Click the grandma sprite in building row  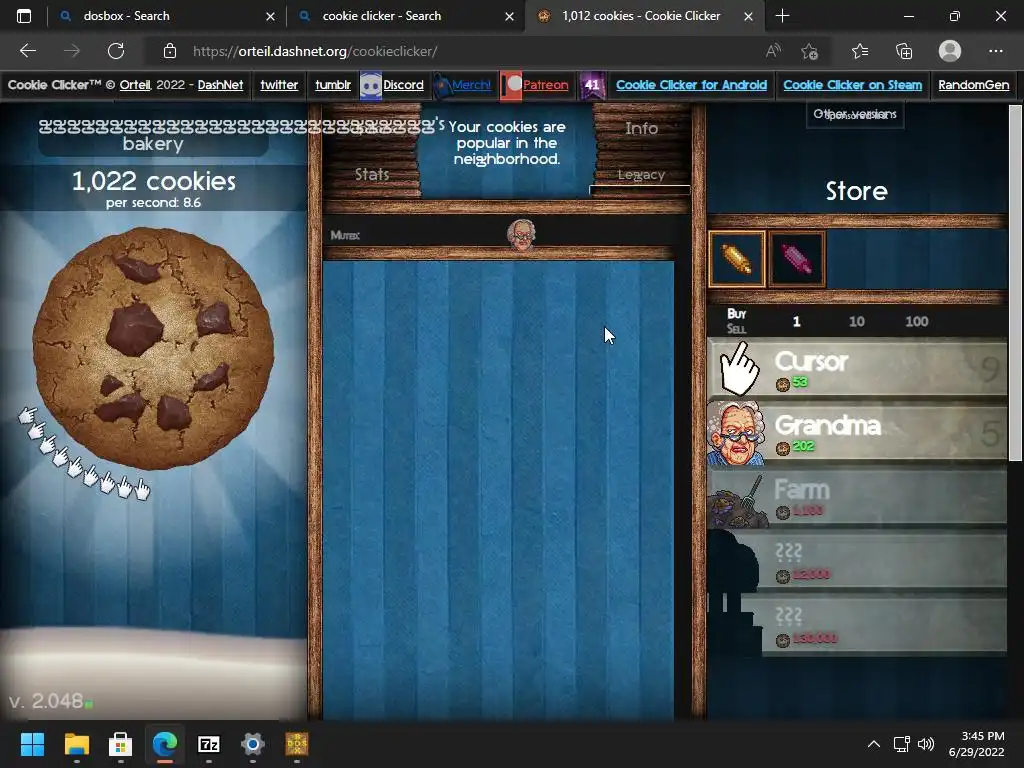tap(521, 235)
